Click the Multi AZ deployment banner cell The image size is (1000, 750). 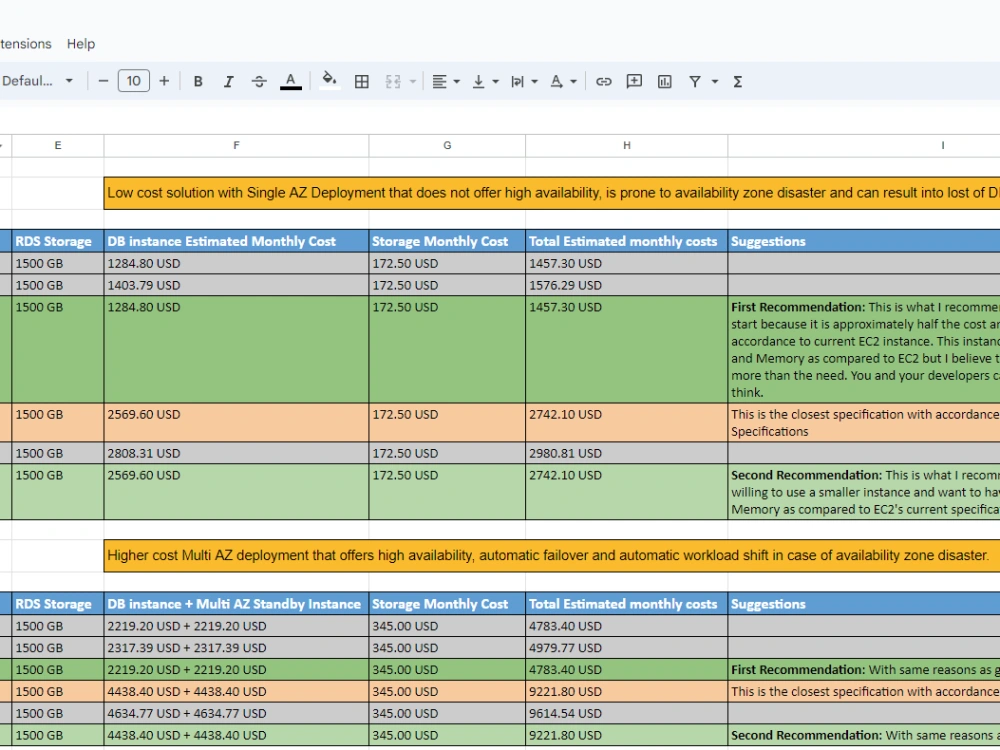(552, 555)
